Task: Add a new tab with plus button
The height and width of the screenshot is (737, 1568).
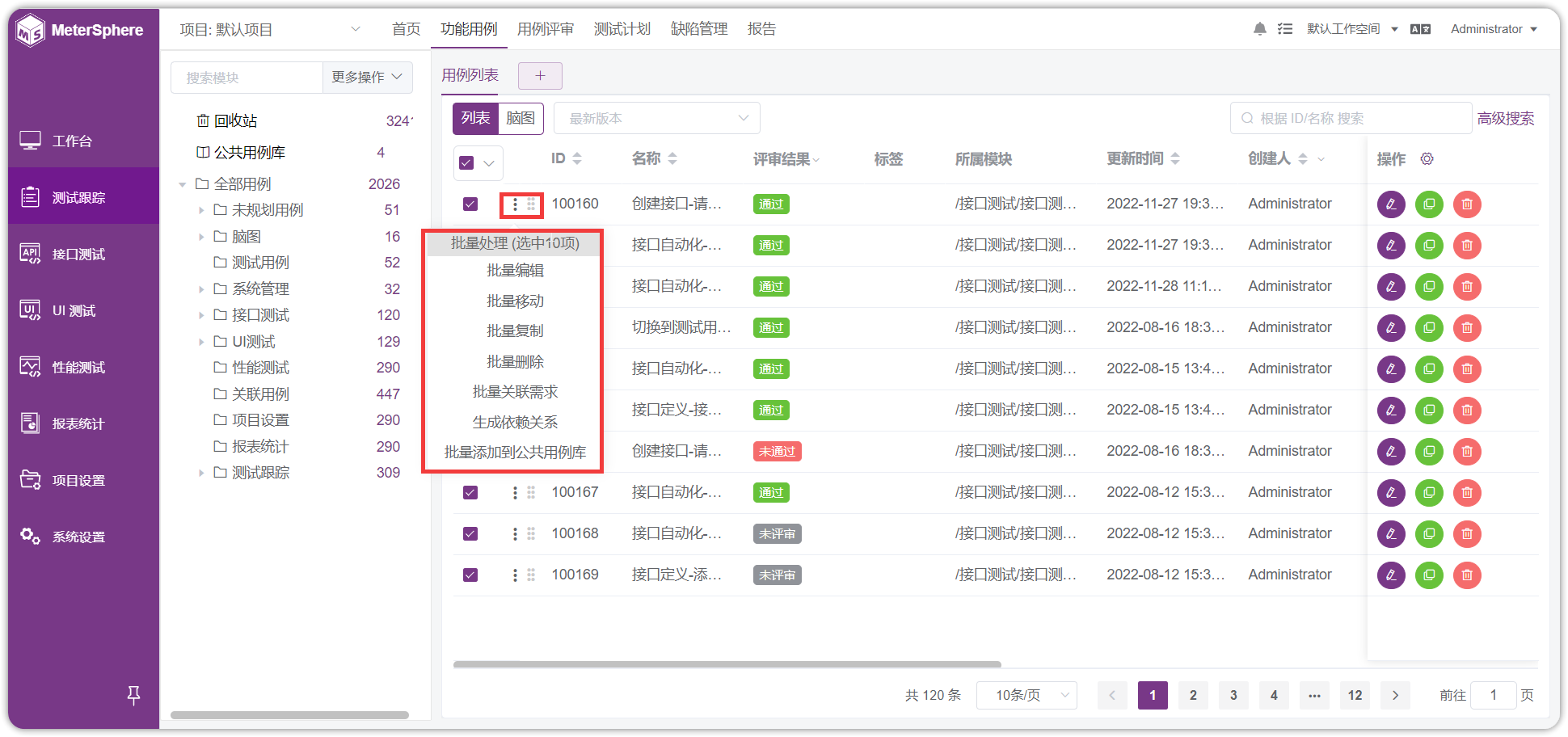Action: coord(540,76)
